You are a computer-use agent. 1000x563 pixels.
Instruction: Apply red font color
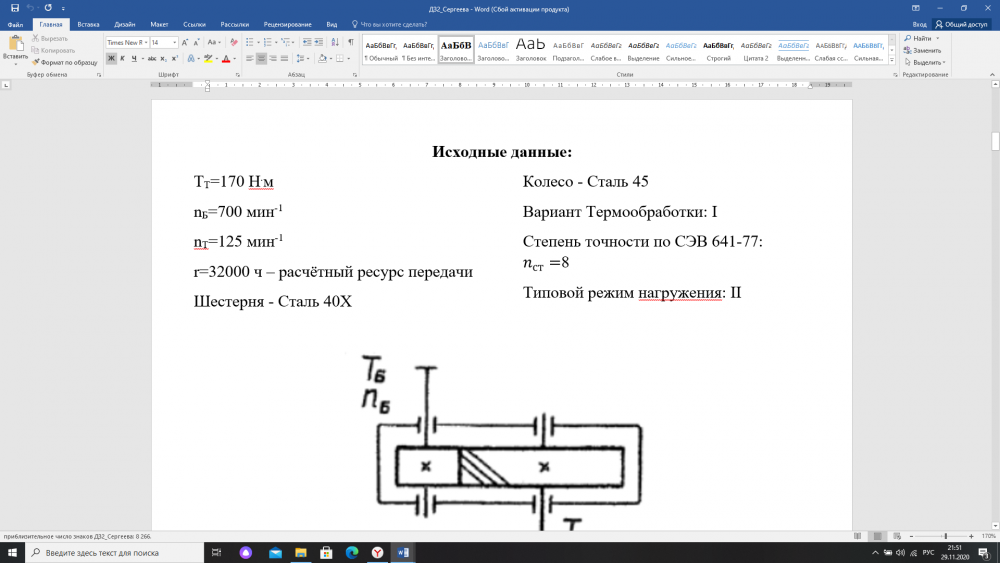tap(226, 59)
